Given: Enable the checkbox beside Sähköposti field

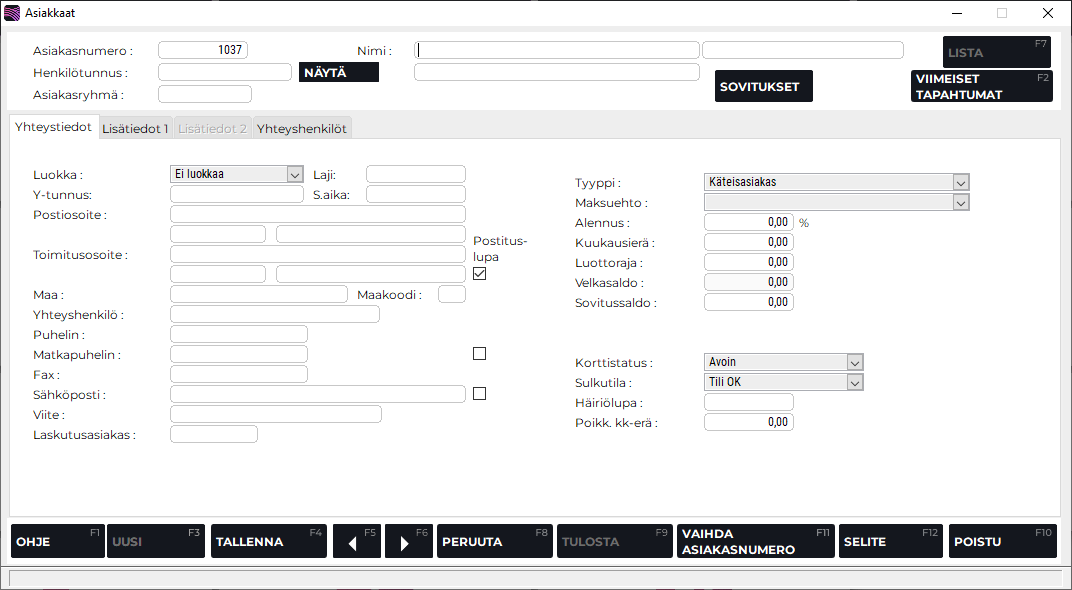Looking at the screenshot, I should point(479,394).
